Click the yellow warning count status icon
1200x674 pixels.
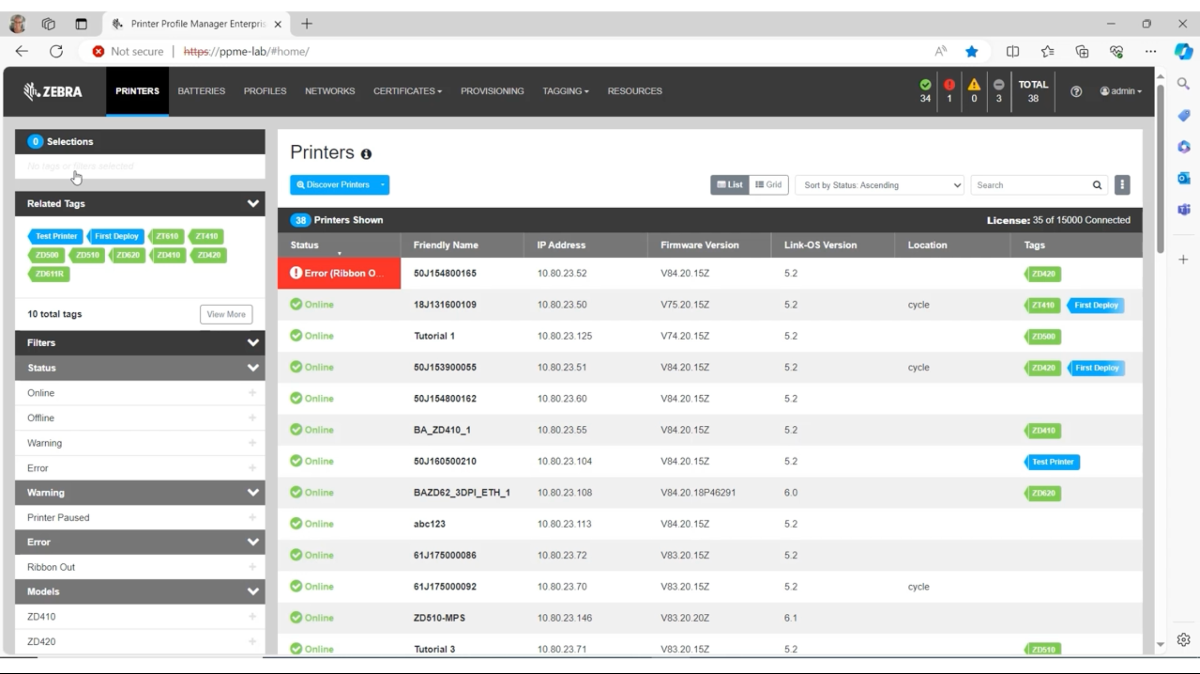pos(974,85)
